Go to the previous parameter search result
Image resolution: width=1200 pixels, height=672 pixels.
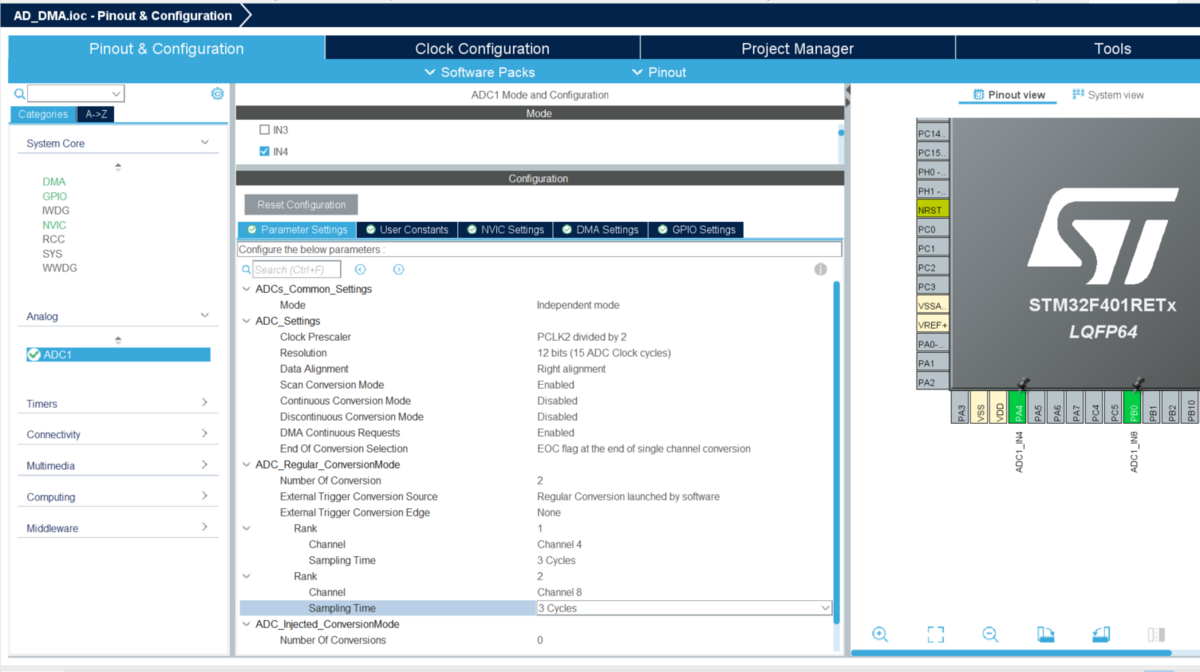point(361,269)
